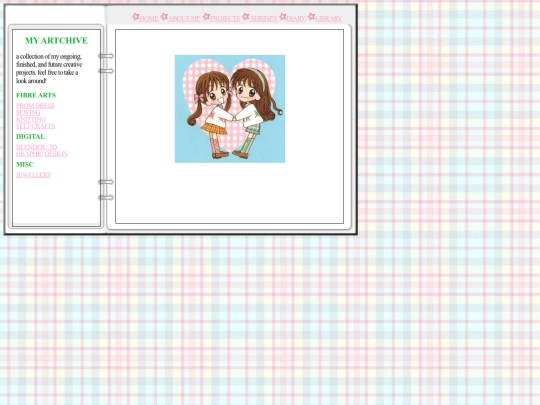Viewport: 540px width, 405px height.
Task: Open the JEWELLERY link
Action: tap(34, 175)
